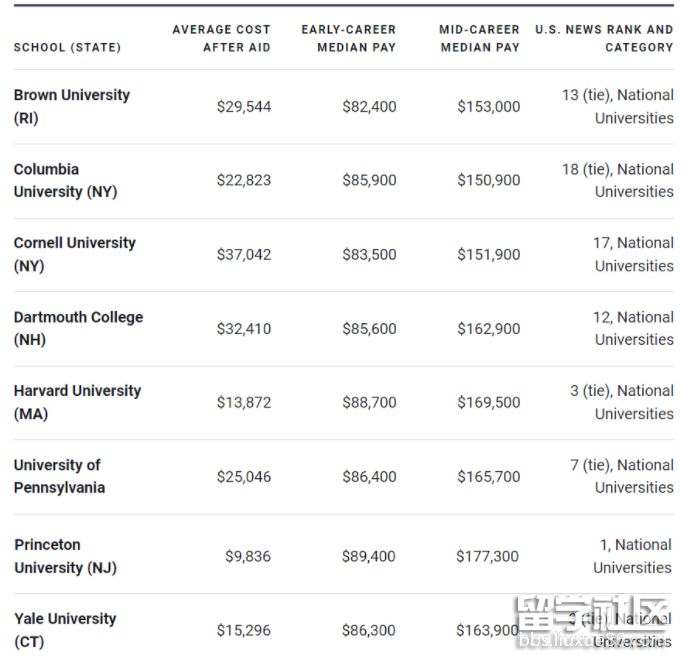The width and height of the screenshot is (682, 662).
Task: Select the University of Pennsylvania name
Action: click(x=59, y=476)
